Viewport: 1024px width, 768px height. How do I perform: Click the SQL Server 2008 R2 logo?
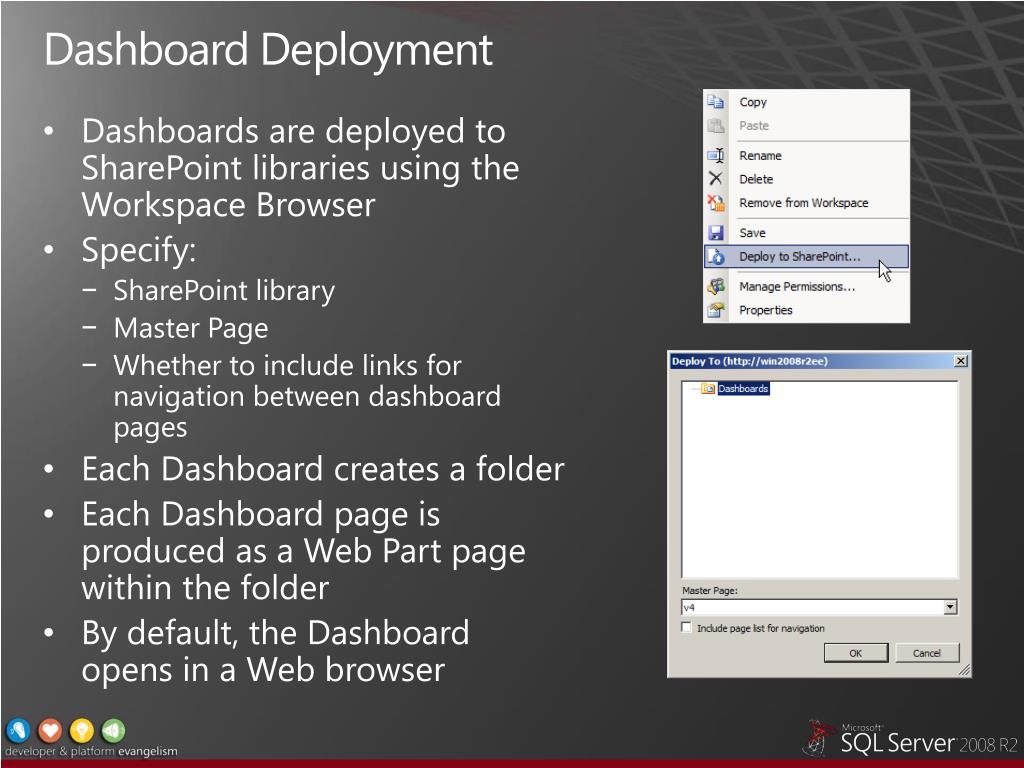click(911, 739)
